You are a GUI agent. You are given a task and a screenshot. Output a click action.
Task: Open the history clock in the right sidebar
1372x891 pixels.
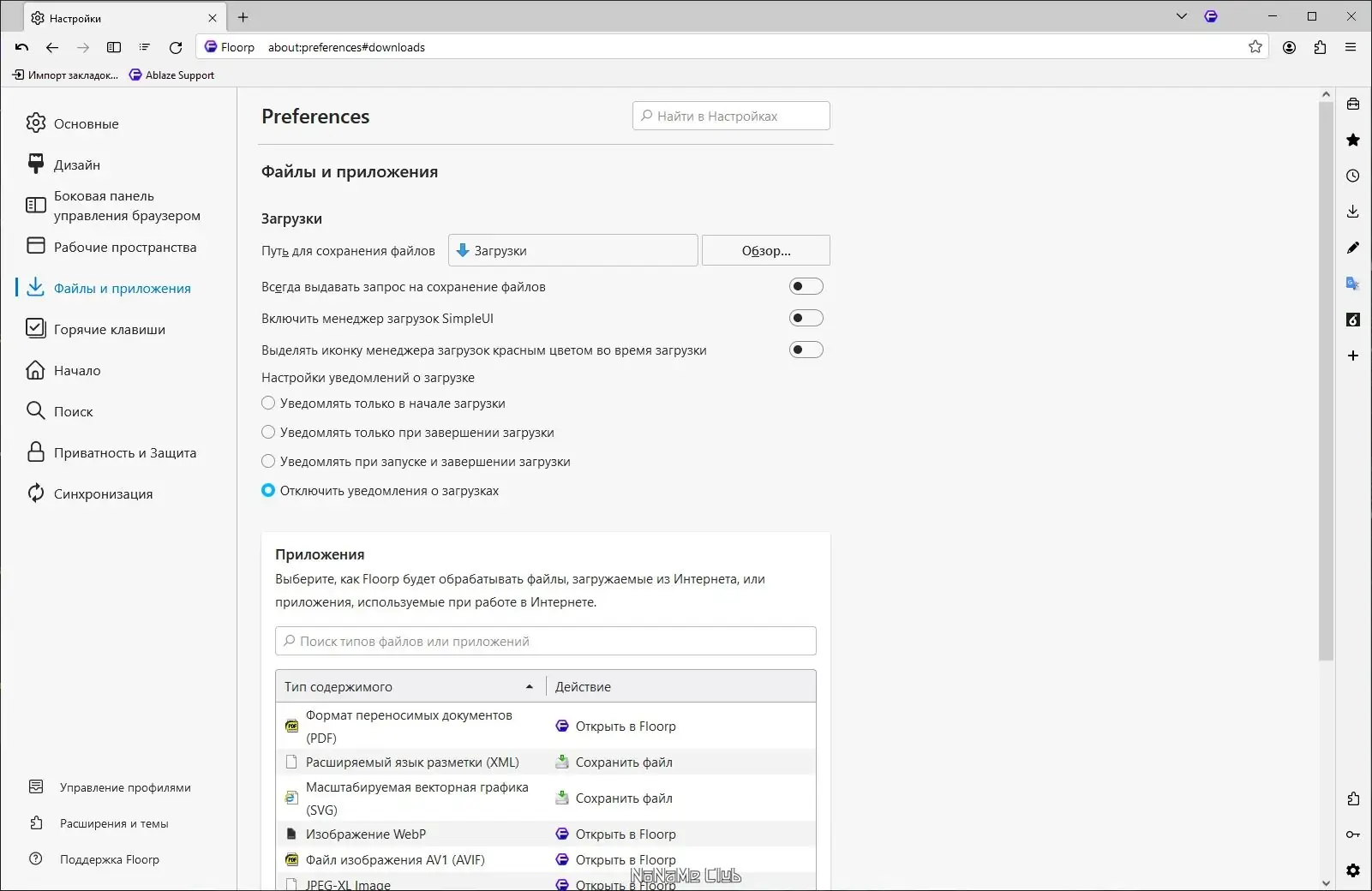[1353, 176]
